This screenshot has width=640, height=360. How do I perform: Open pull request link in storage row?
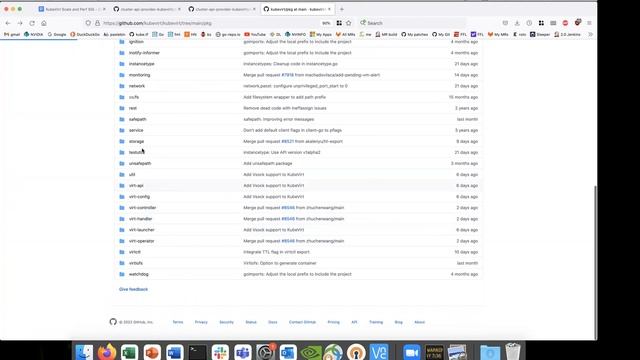tap(287, 141)
